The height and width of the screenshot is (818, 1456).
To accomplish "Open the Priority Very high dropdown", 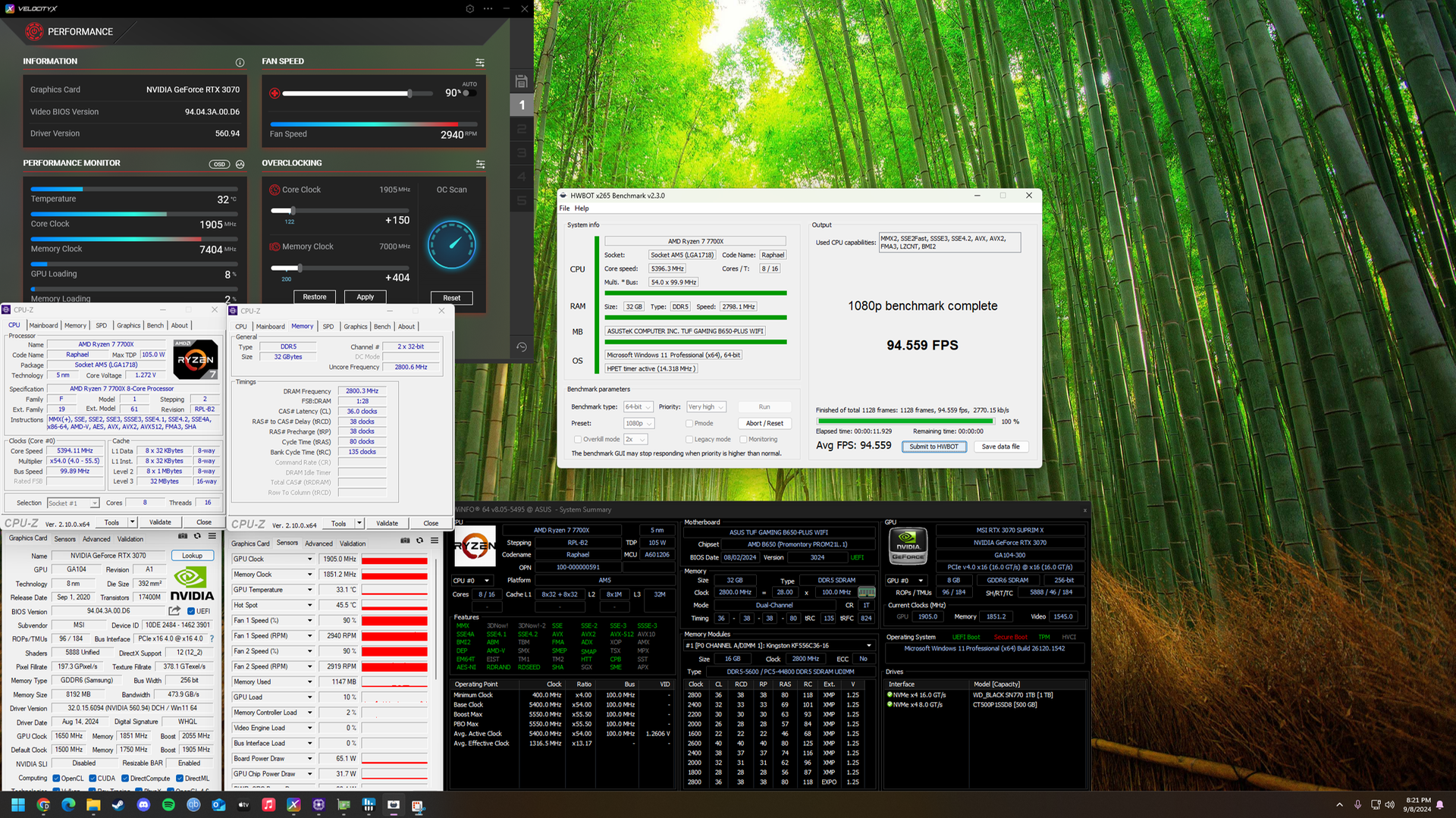I will pos(706,407).
